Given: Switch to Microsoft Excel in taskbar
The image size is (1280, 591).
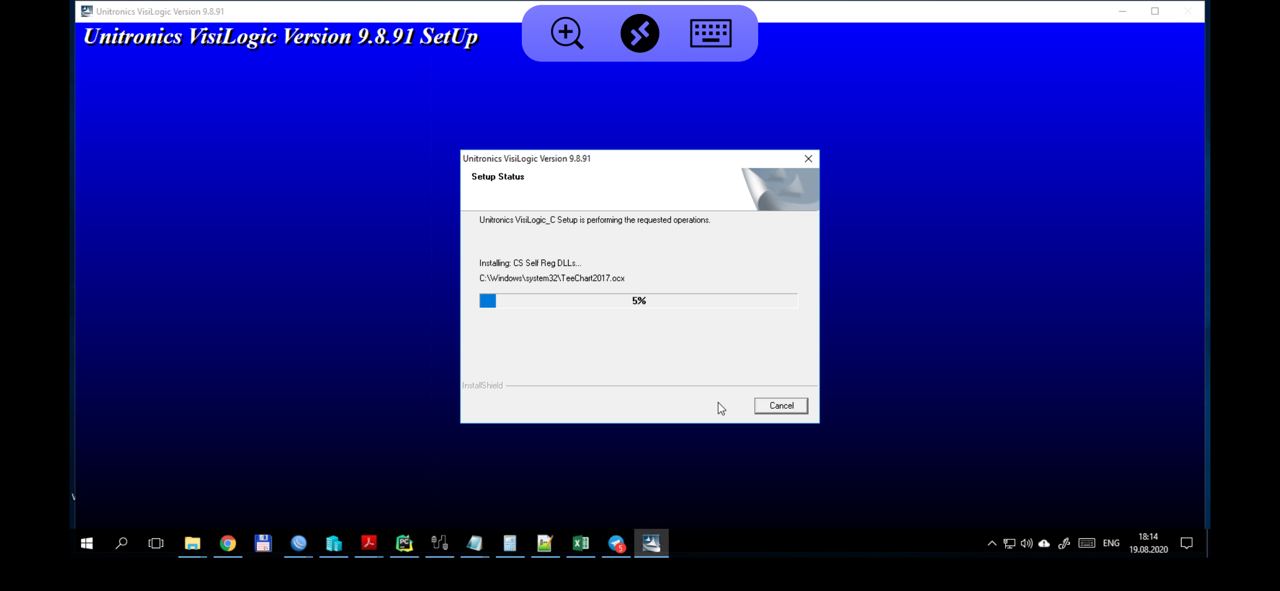Looking at the screenshot, I should click(581, 543).
